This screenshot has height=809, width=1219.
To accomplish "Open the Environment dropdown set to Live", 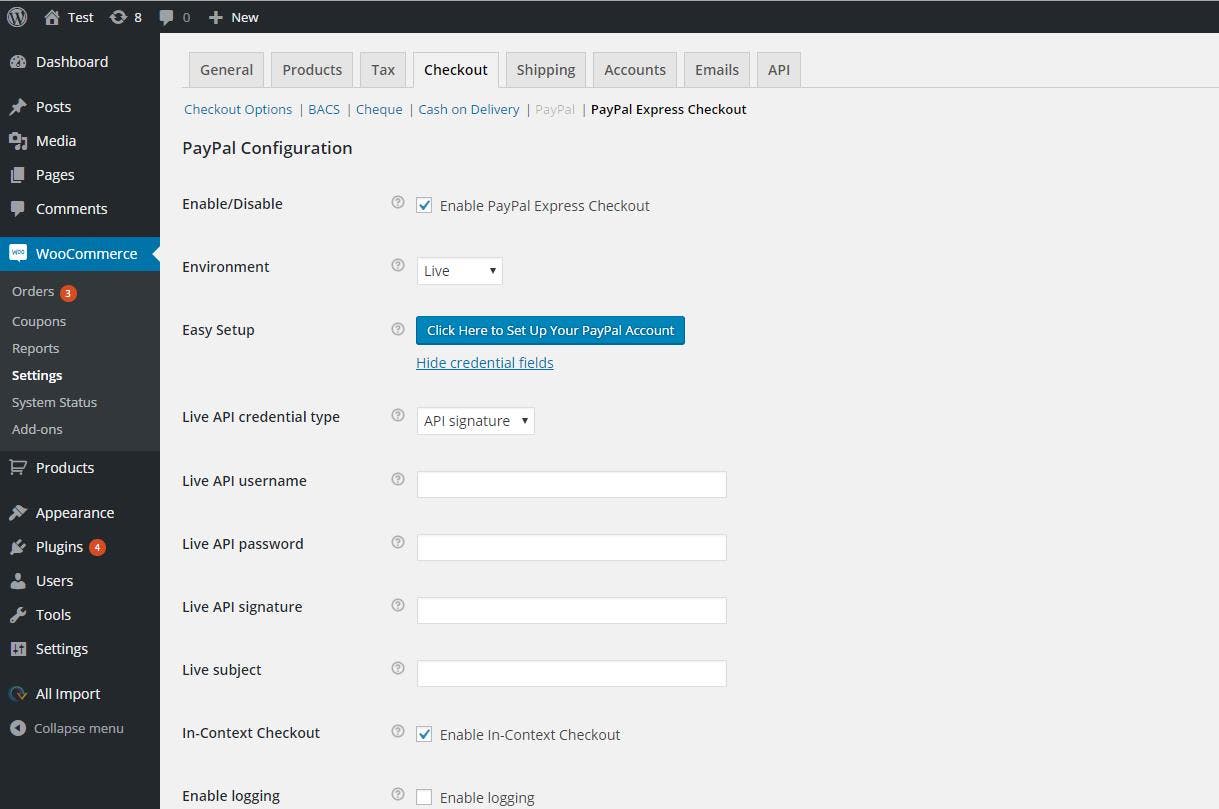I will 459,270.
